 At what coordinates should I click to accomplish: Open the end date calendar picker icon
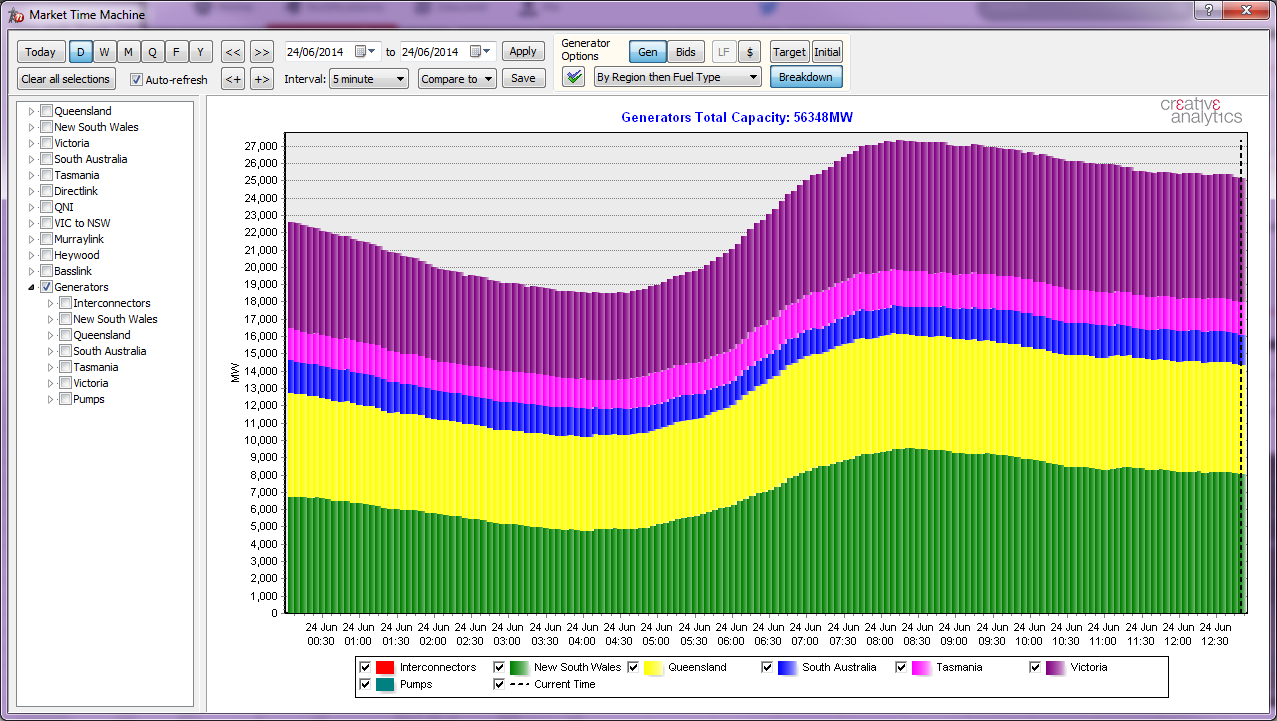click(x=475, y=51)
